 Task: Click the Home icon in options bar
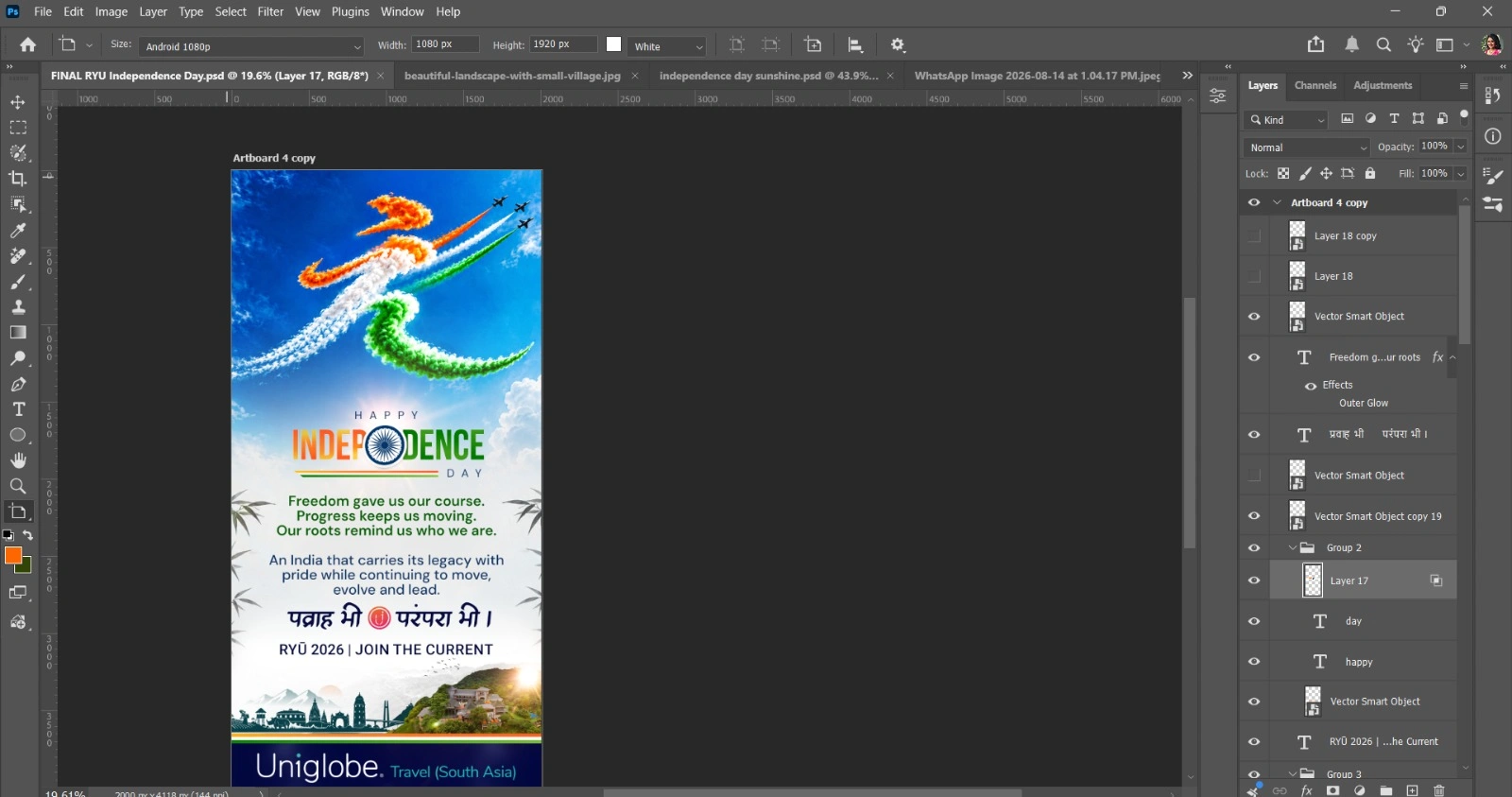[x=28, y=44]
